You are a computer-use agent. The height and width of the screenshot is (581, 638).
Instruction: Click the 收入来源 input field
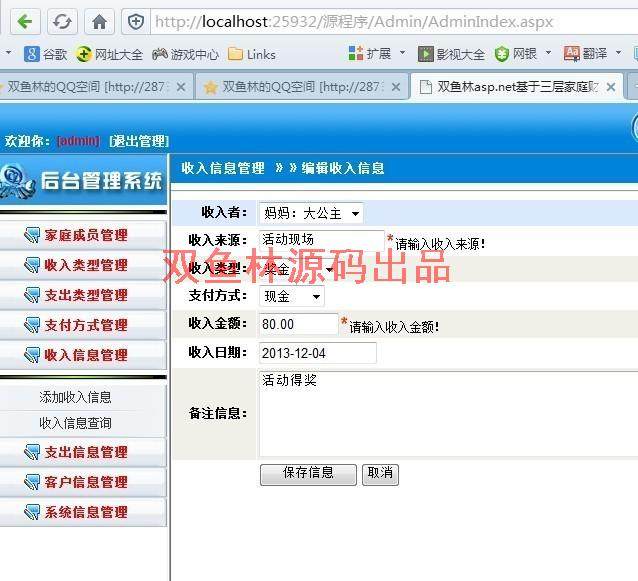pyautogui.click(x=321, y=240)
